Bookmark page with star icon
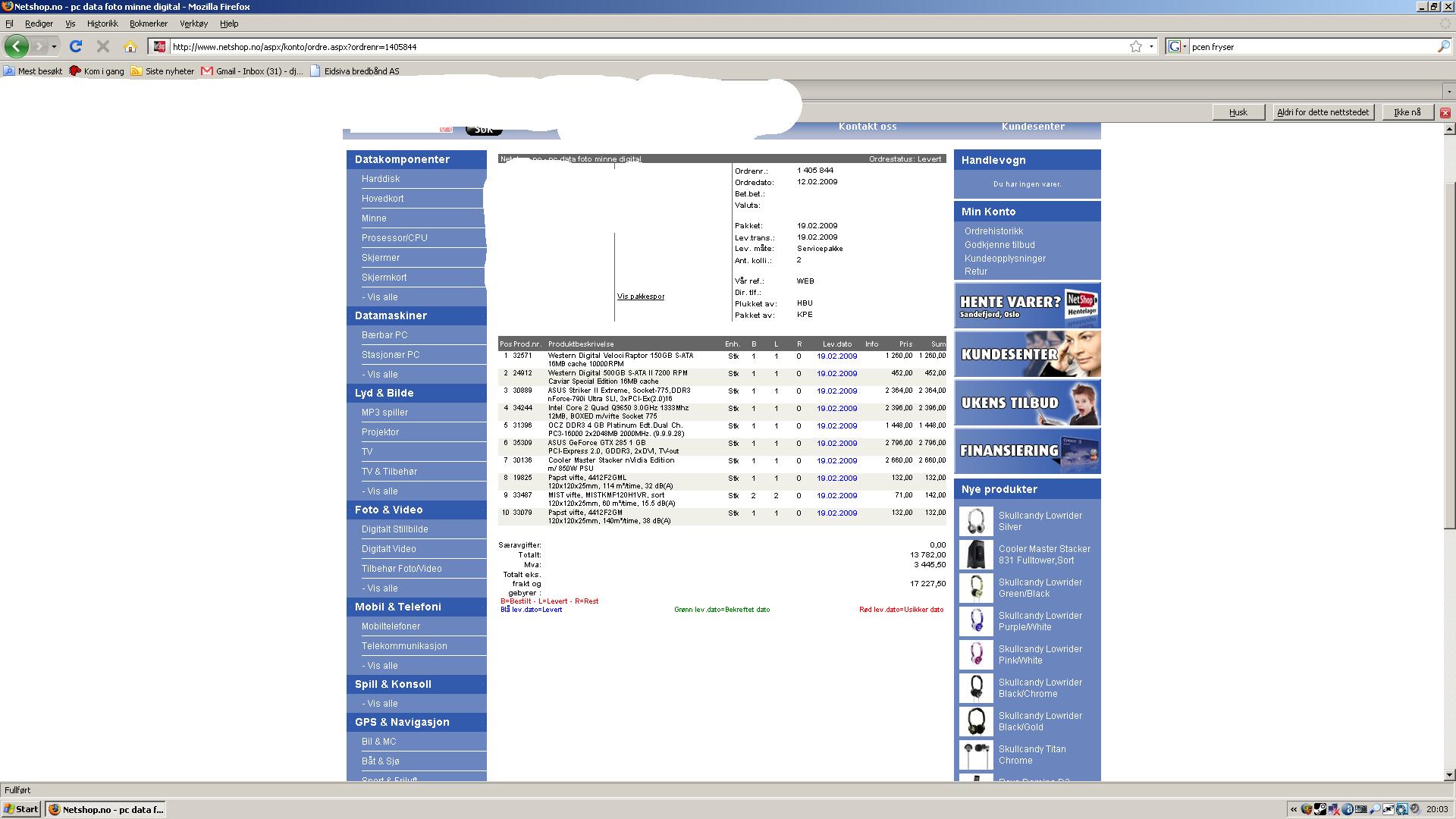This screenshot has width=1456, height=819. [1135, 46]
